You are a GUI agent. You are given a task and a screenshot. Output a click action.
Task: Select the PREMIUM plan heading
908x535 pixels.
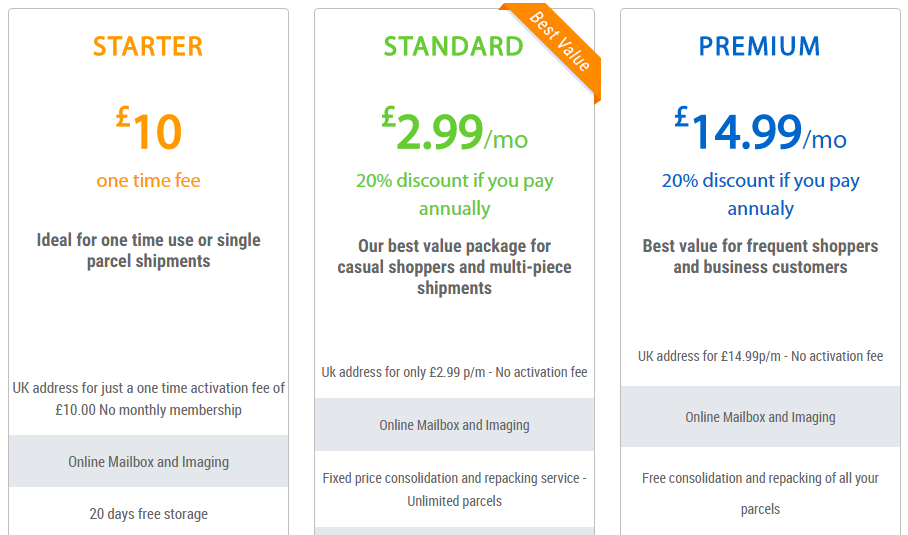tap(759, 46)
